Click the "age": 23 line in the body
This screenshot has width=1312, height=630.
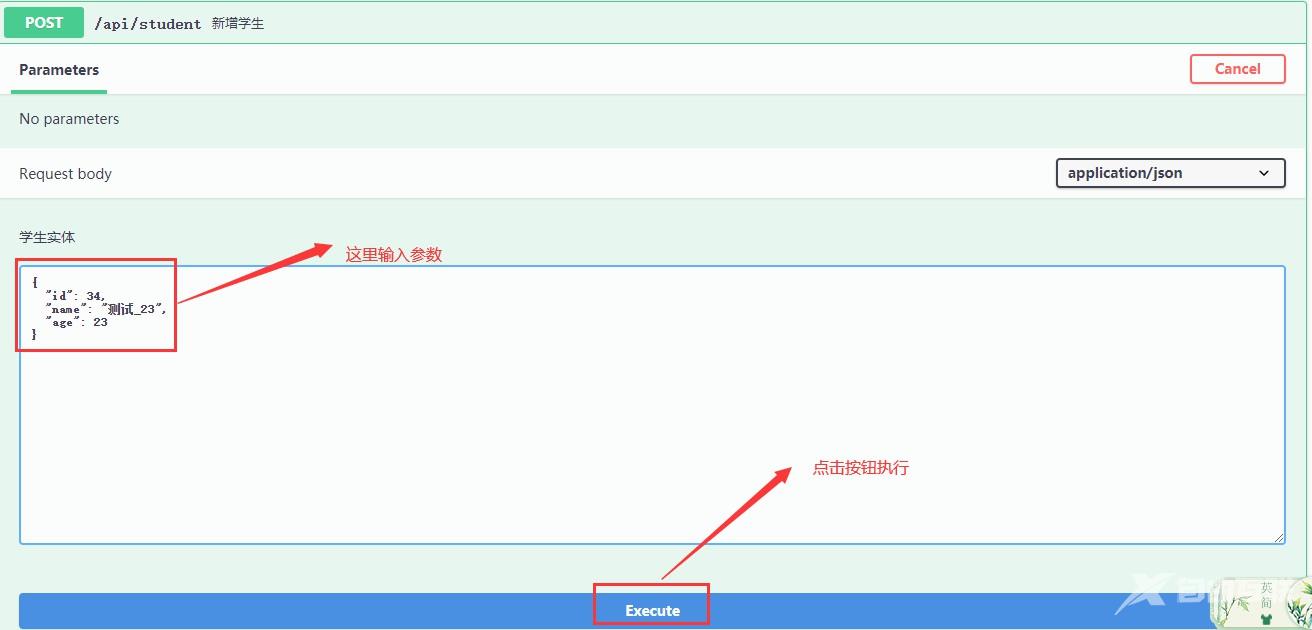point(76,322)
